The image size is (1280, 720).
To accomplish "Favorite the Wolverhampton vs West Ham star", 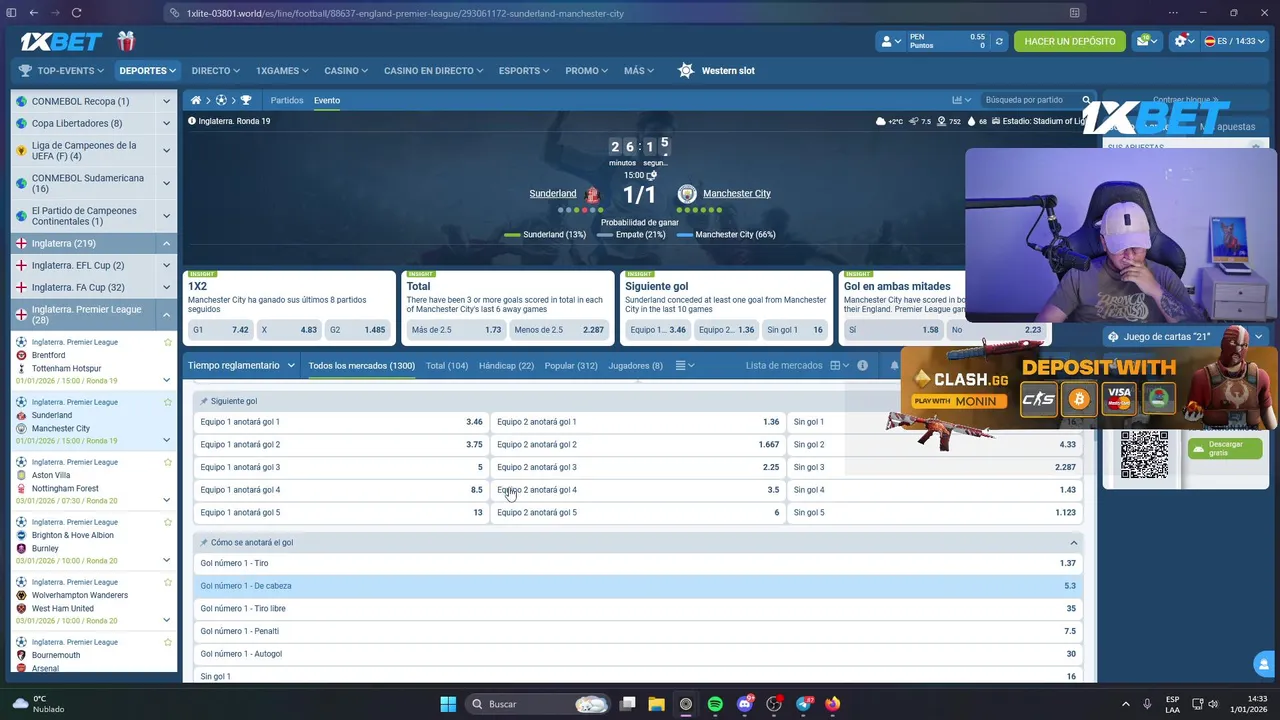I will (x=168, y=582).
